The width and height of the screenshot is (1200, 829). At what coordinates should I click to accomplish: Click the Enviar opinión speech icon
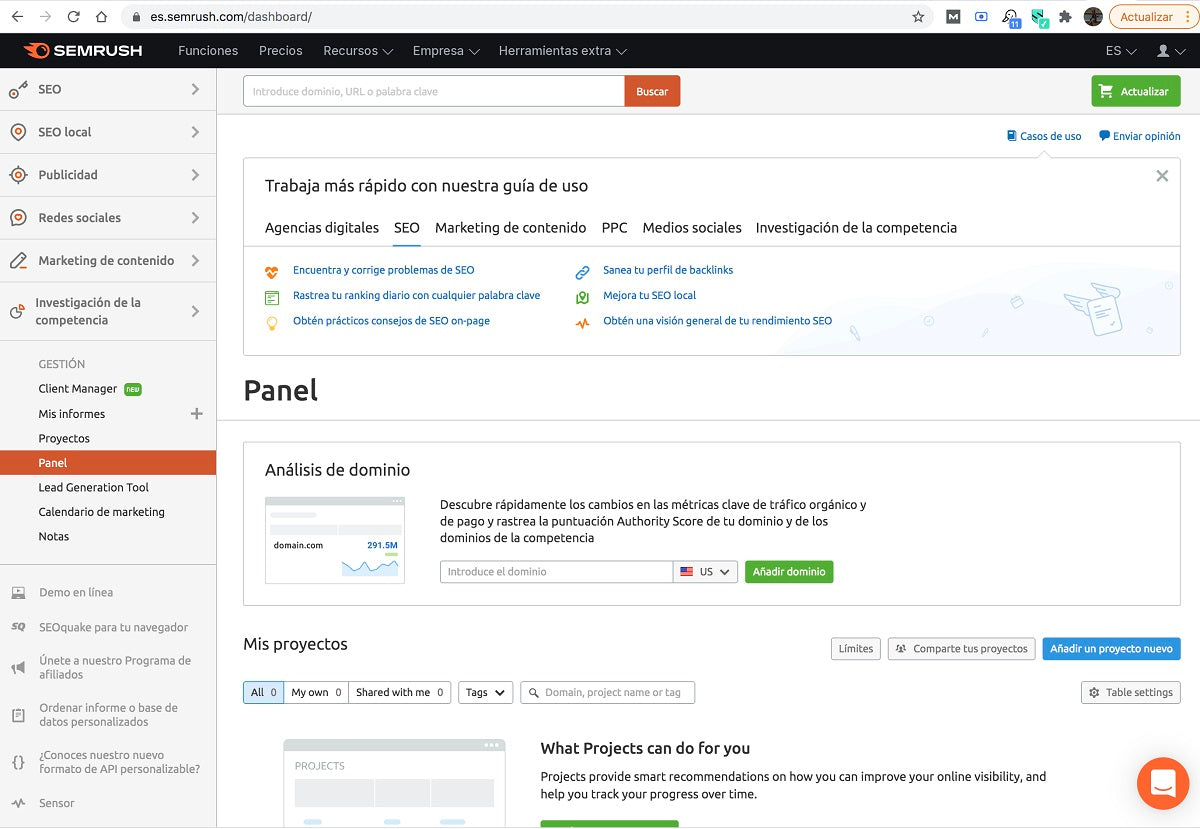(1104, 136)
